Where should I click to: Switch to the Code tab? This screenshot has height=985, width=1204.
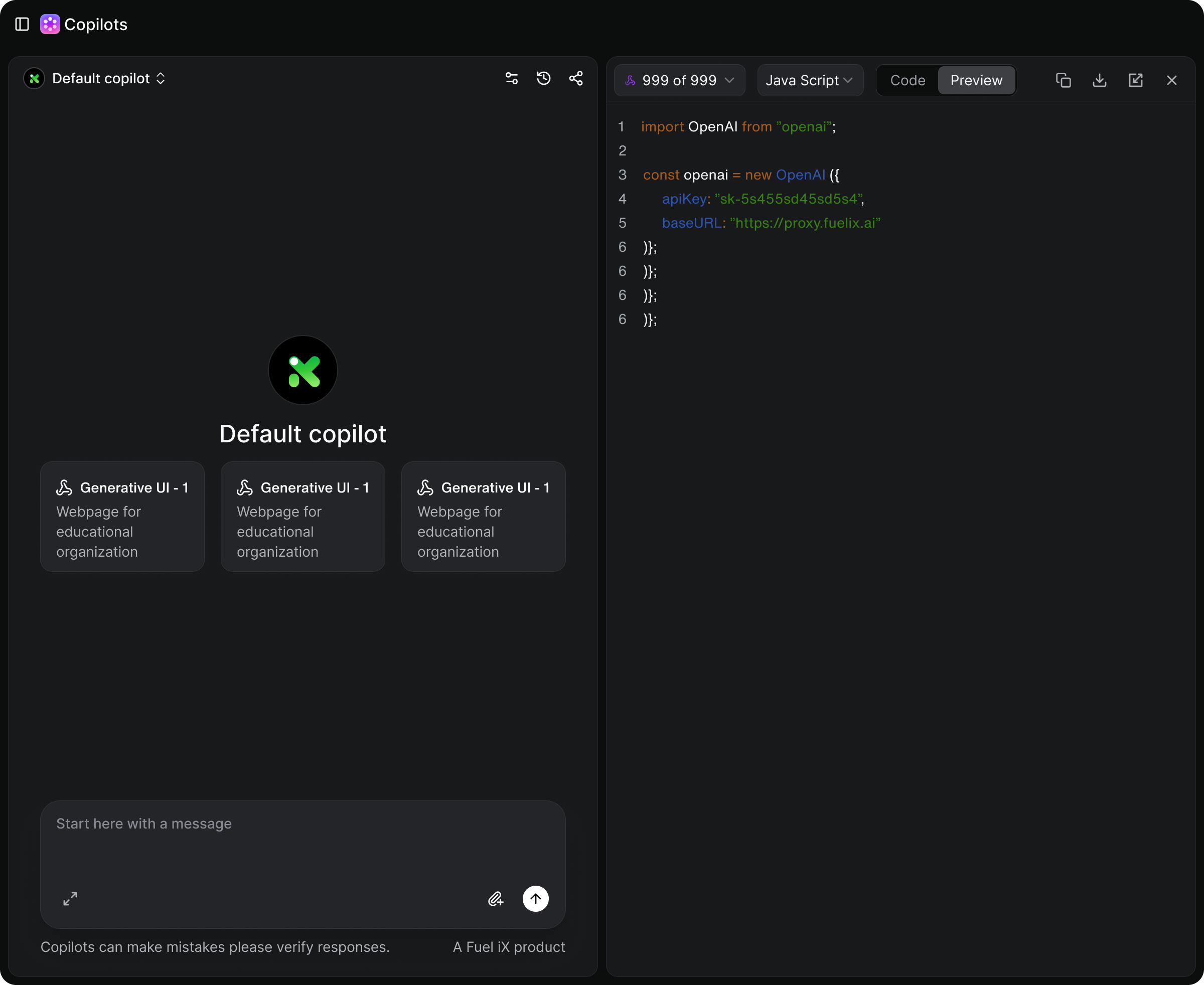[x=908, y=81]
